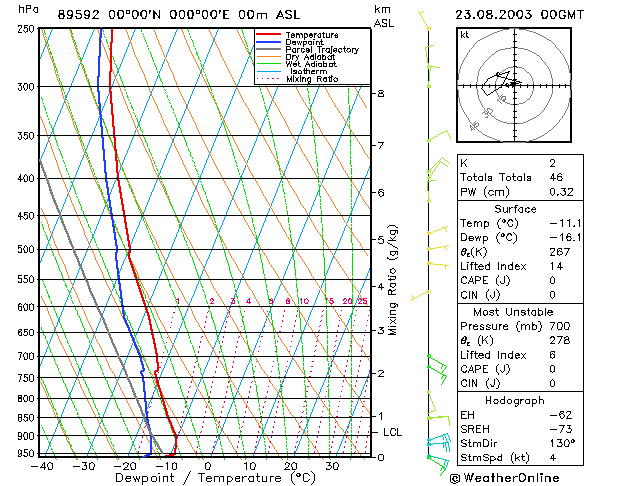This screenshot has width=629, height=486.
Task: Select the Wet Adiabat legend label
Action: [x=311, y=64]
